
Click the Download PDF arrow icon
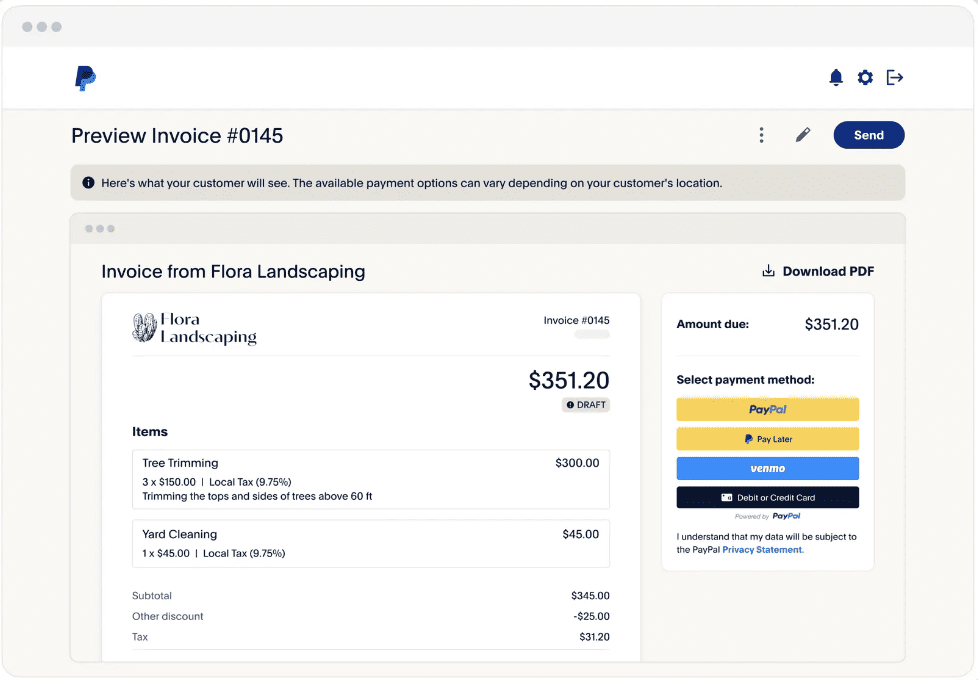pyautogui.click(x=768, y=271)
